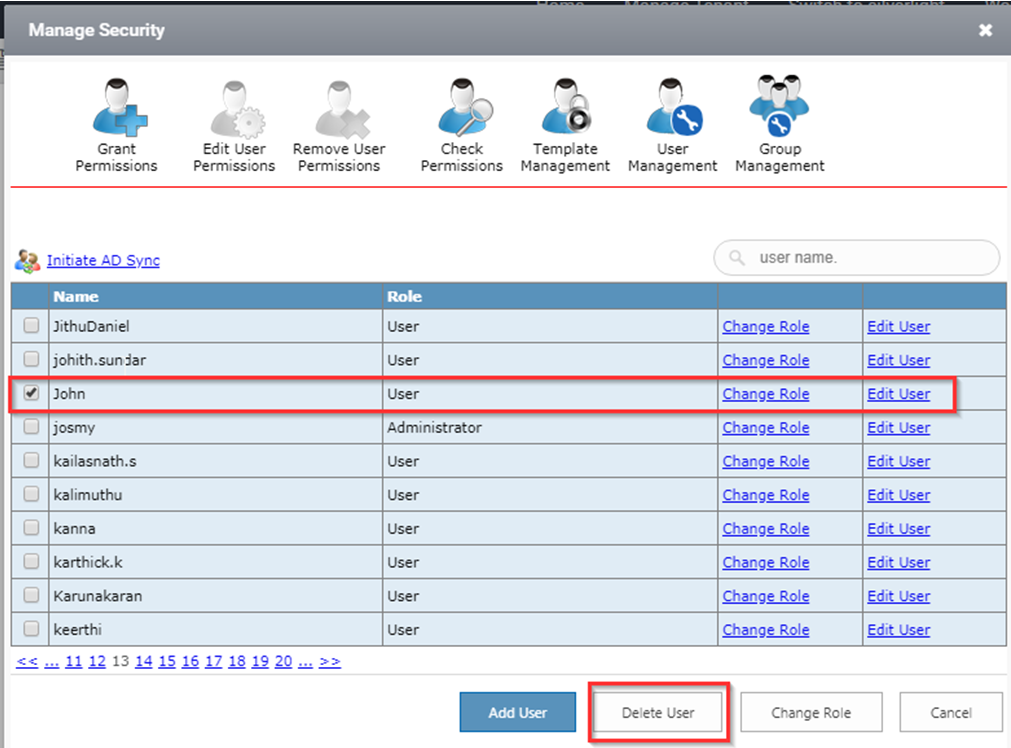Click Change Role for keerthi

765,630
